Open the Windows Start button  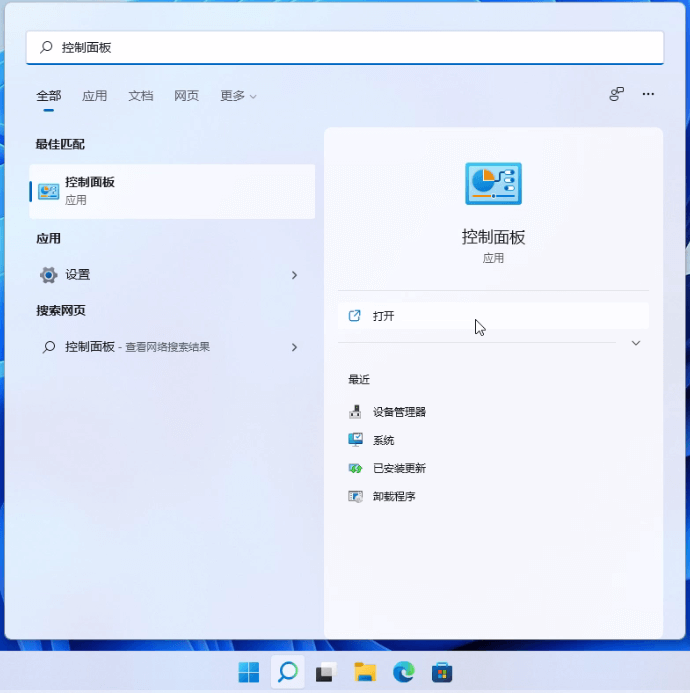[249, 673]
